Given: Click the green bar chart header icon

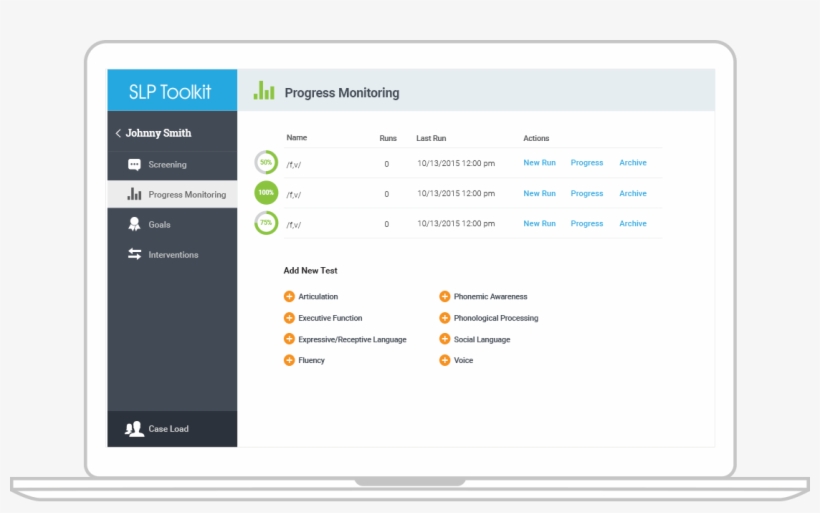Looking at the screenshot, I should 264,90.
